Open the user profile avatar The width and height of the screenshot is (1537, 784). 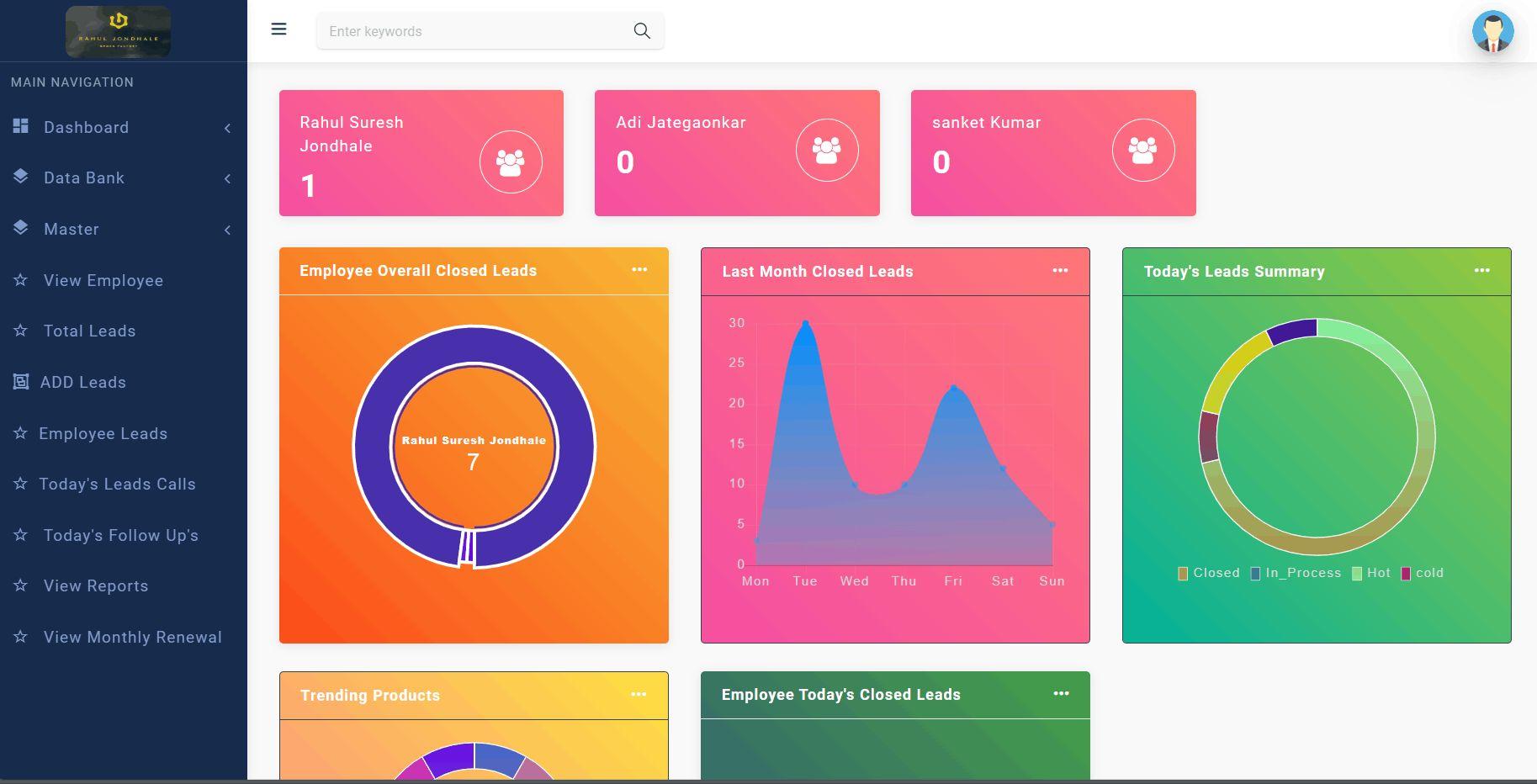pyautogui.click(x=1492, y=32)
